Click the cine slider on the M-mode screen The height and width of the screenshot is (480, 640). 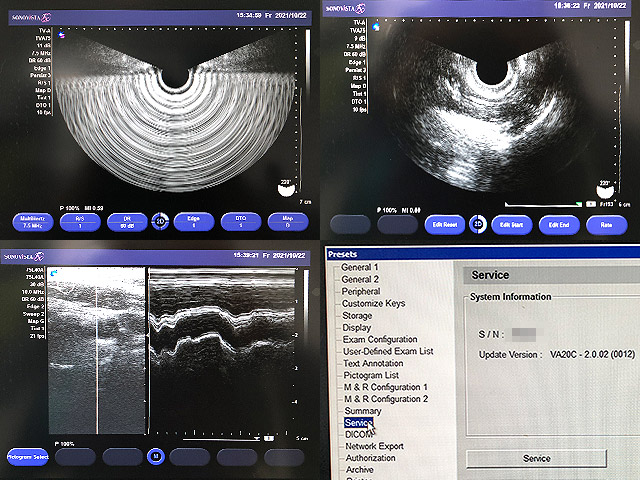pyautogui.click(x=222, y=439)
